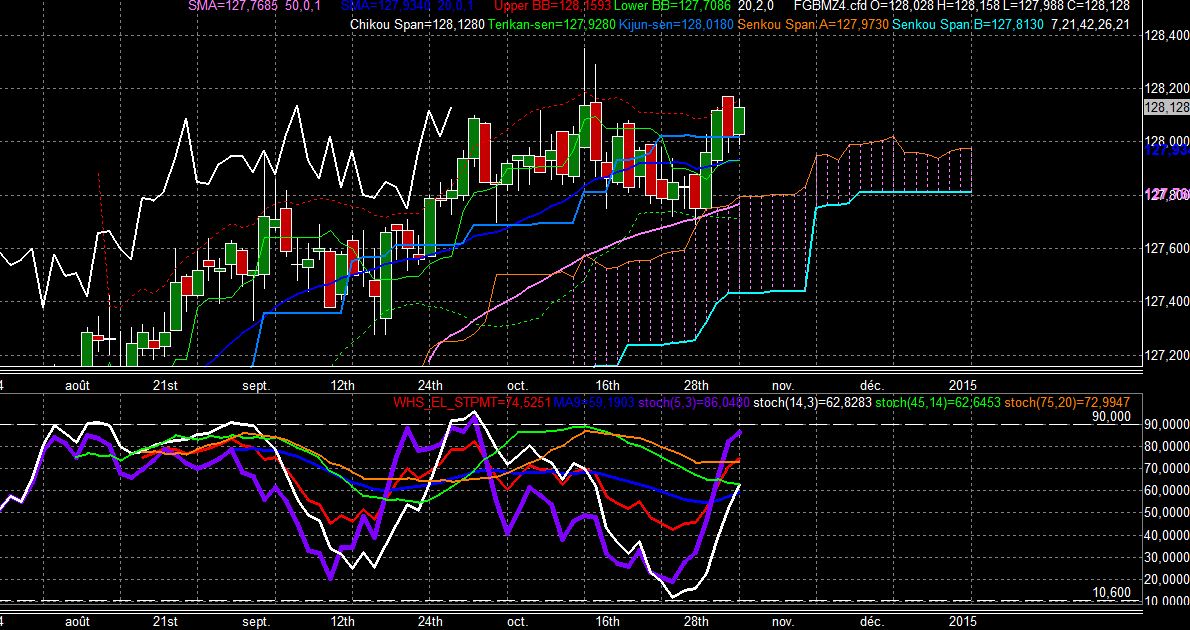Click 'sept.' on the price chart time axis
The height and width of the screenshot is (630, 1190).
coord(257,386)
